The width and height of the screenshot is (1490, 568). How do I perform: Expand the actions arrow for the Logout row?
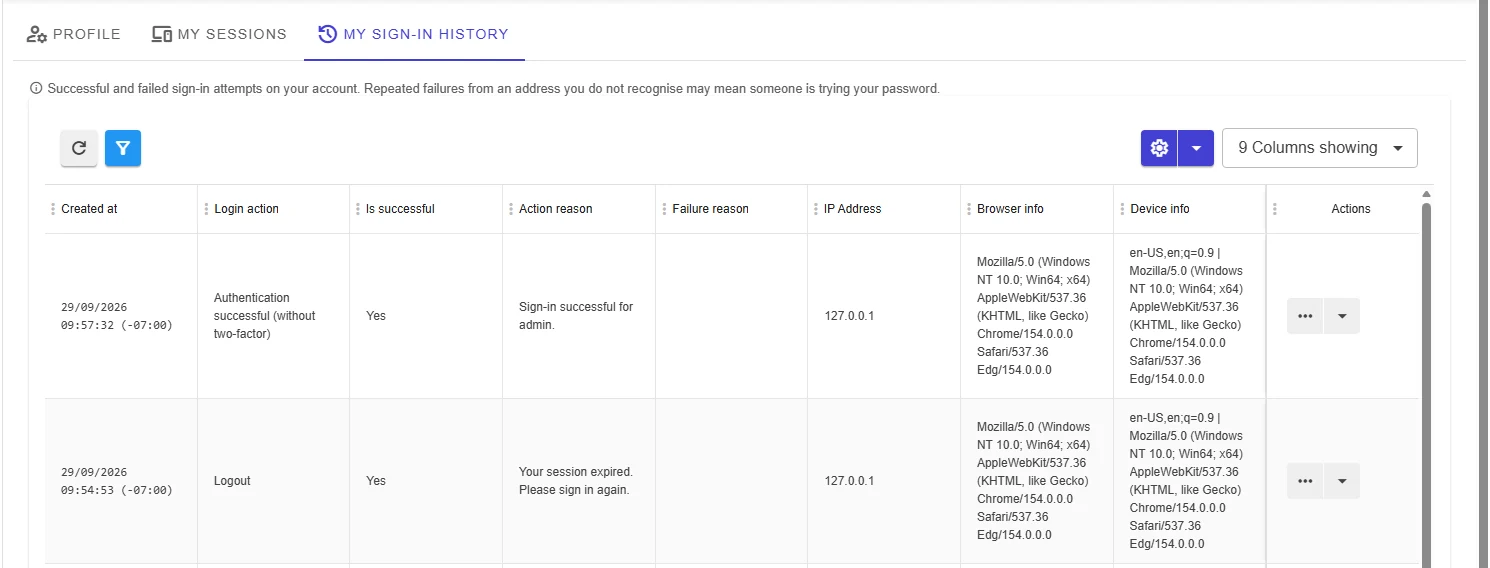1342,481
